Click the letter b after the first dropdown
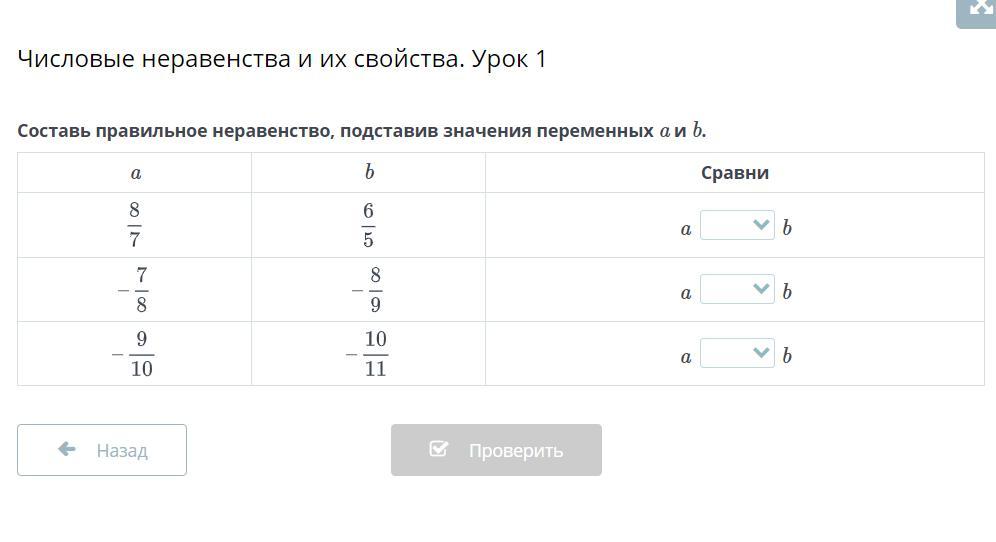 (x=787, y=228)
